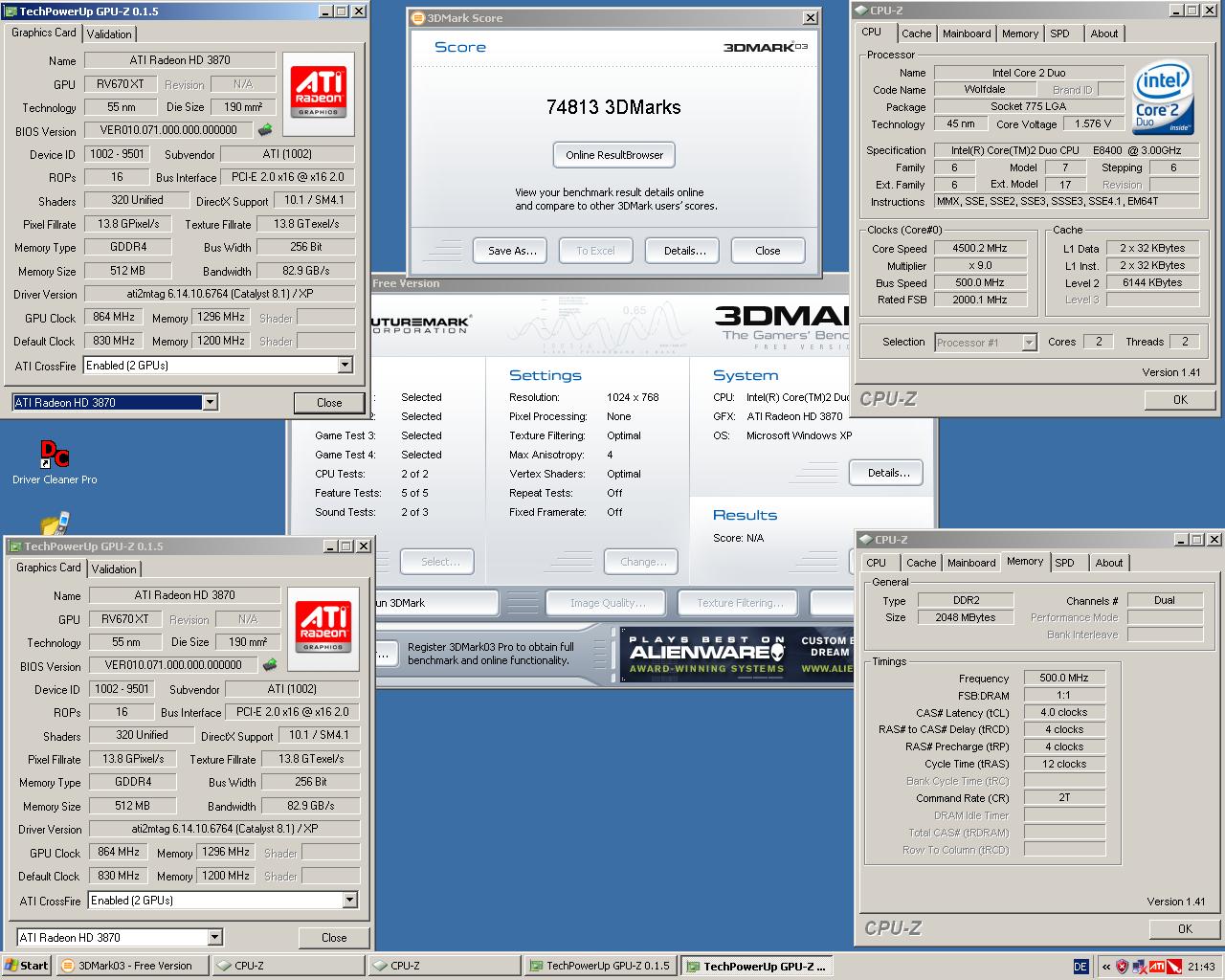1225x980 pixels.
Task: Open ATI CrossFire dropdown in lower GPU-Z
Action: (350, 901)
